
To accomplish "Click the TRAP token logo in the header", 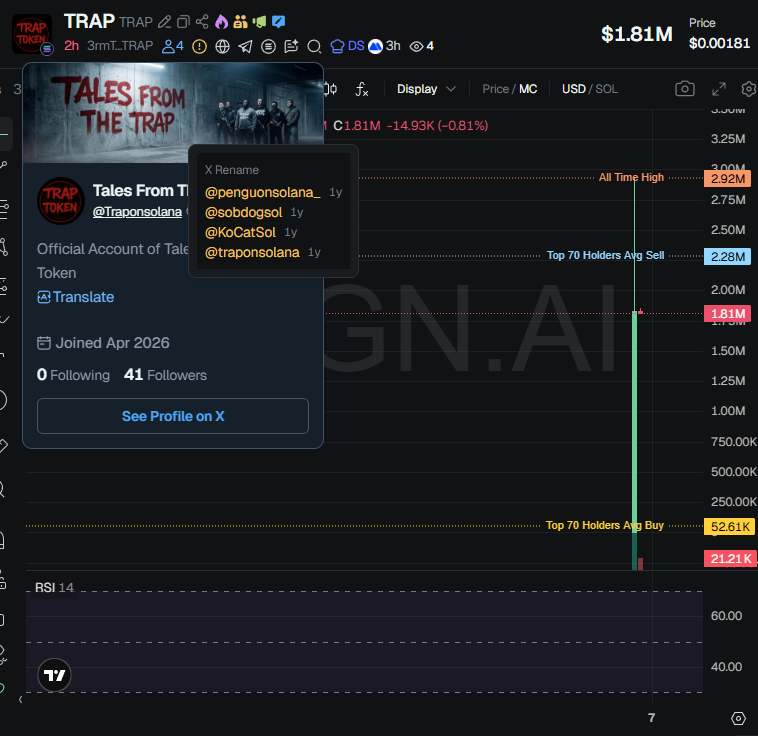I will 32,34.
